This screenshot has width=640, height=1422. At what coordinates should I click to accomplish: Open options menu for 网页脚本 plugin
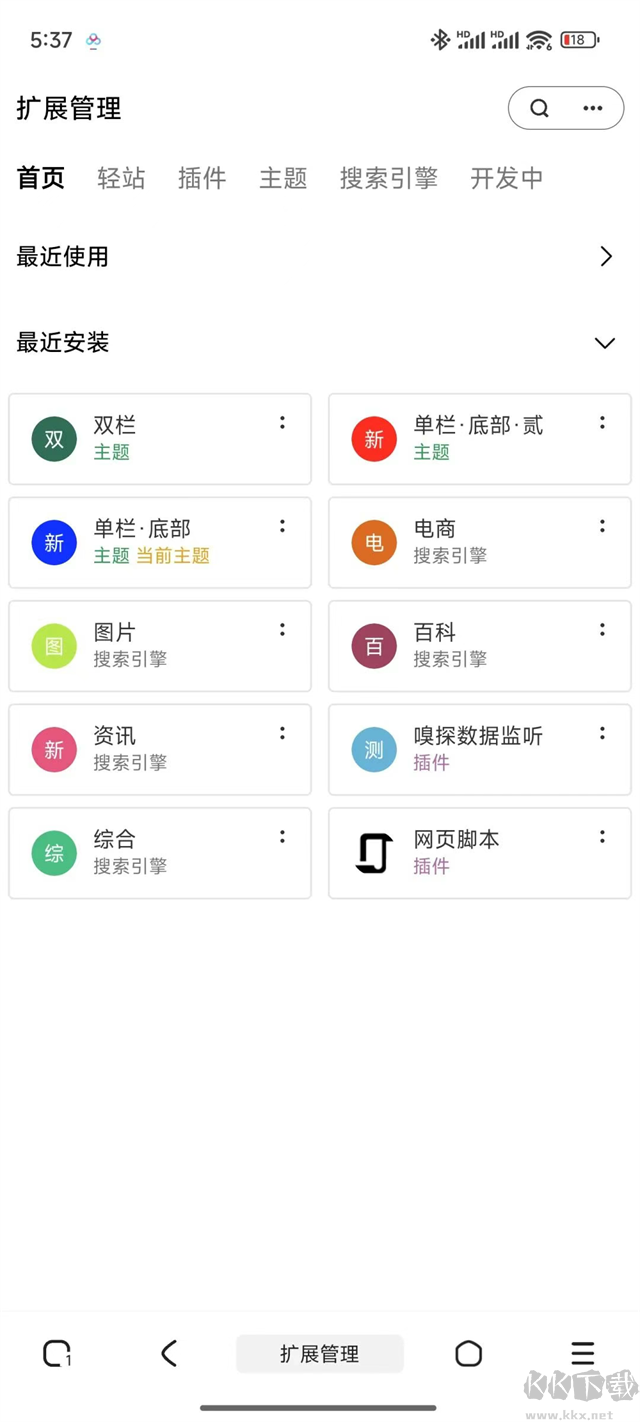click(602, 837)
